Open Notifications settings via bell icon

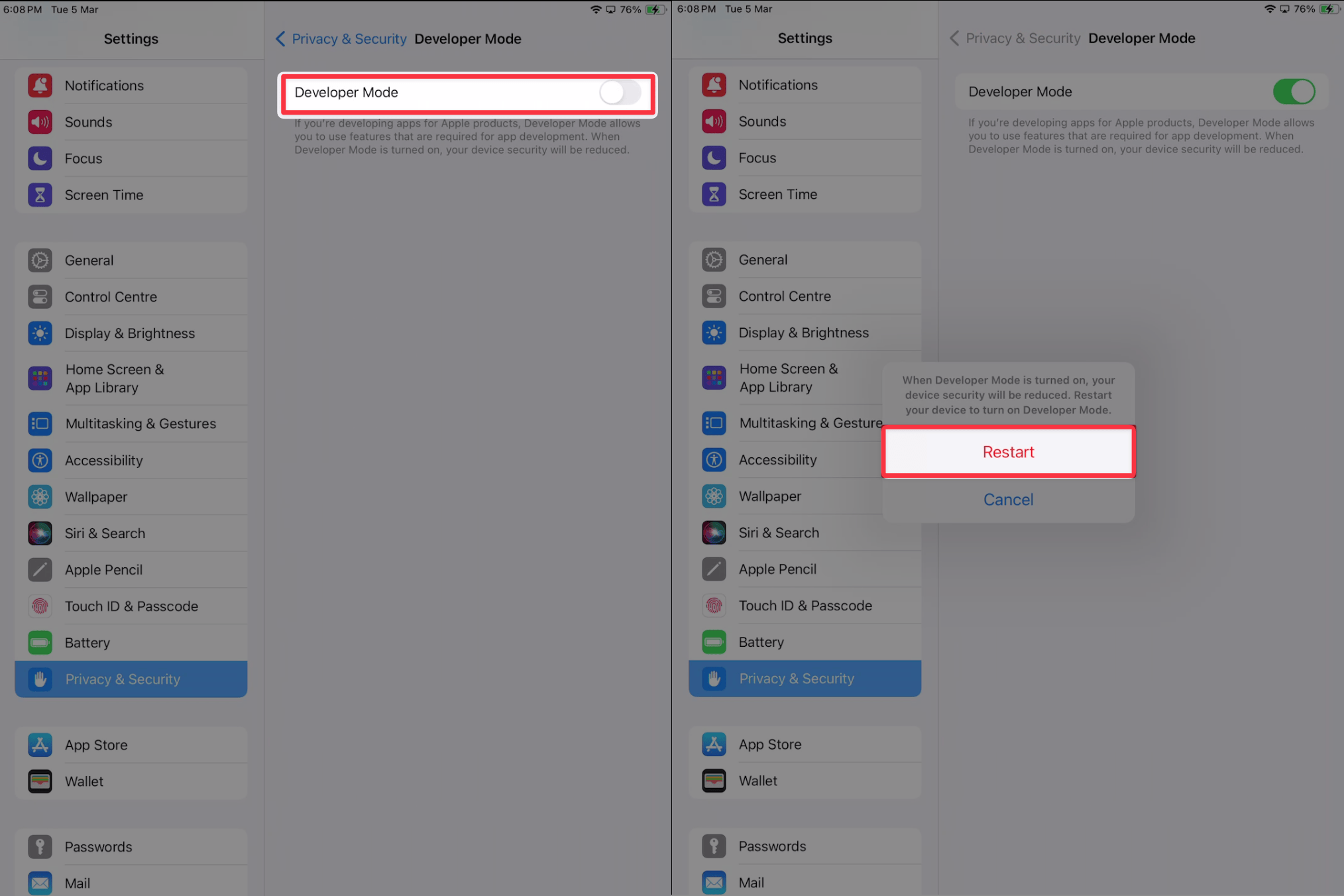pyautogui.click(x=40, y=85)
